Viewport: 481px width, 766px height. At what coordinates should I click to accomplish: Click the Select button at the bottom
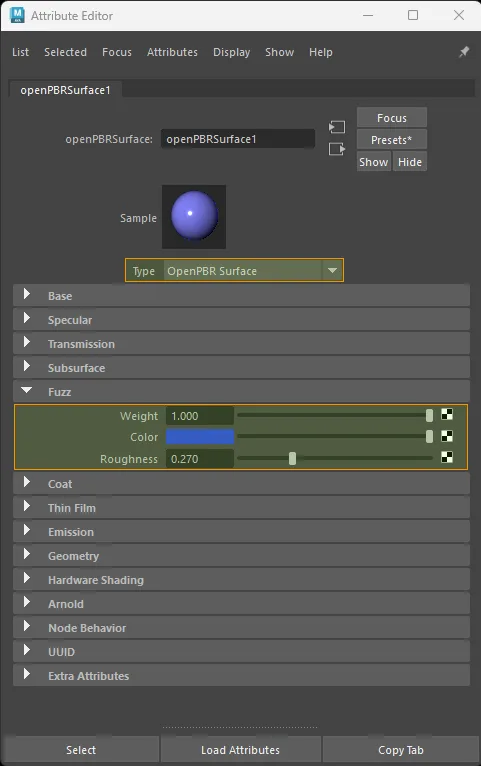tap(81, 749)
